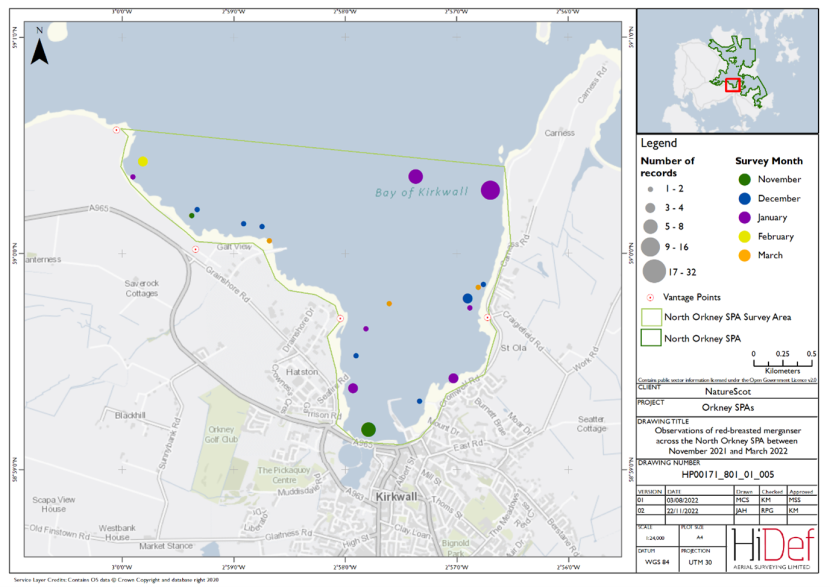Click the purple marker above Bay of Kirkwall label
Image resolution: width=830 pixels, height=587 pixels.
pos(416,176)
